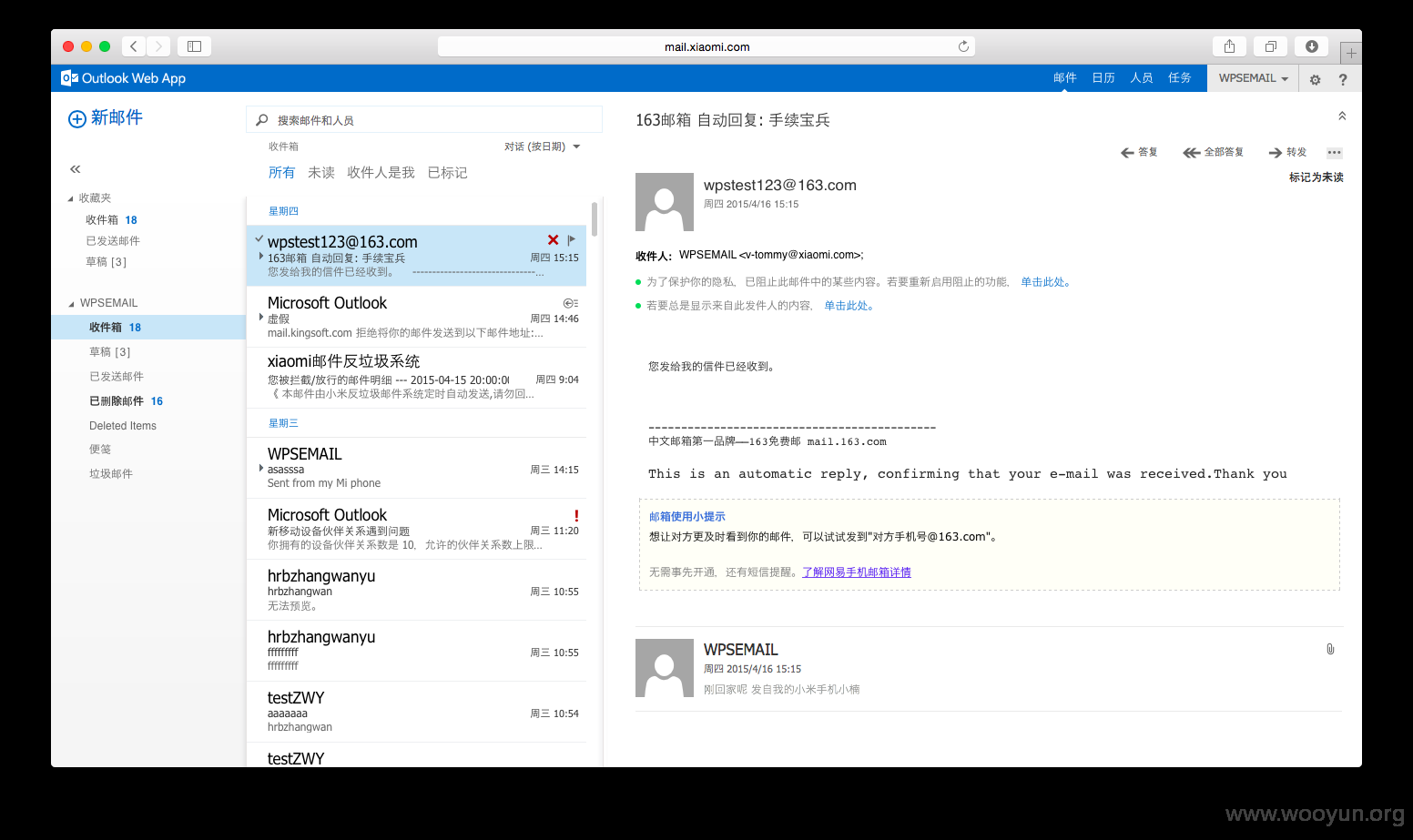Open 草稿 [3] under 收藏夹
Screen dimensions: 1413x840
click(x=107, y=262)
